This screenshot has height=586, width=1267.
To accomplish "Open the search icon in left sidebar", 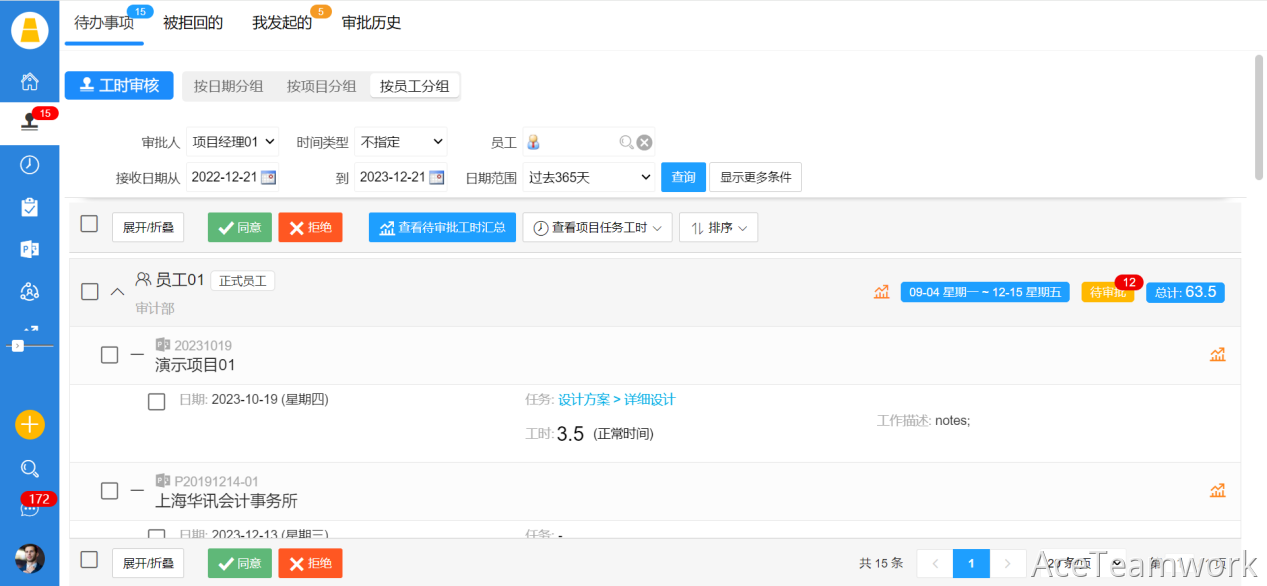I will pyautogui.click(x=30, y=468).
